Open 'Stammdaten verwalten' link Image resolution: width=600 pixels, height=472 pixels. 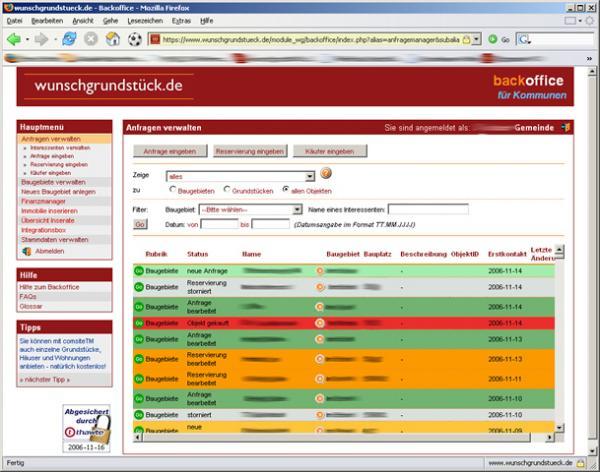coord(55,240)
